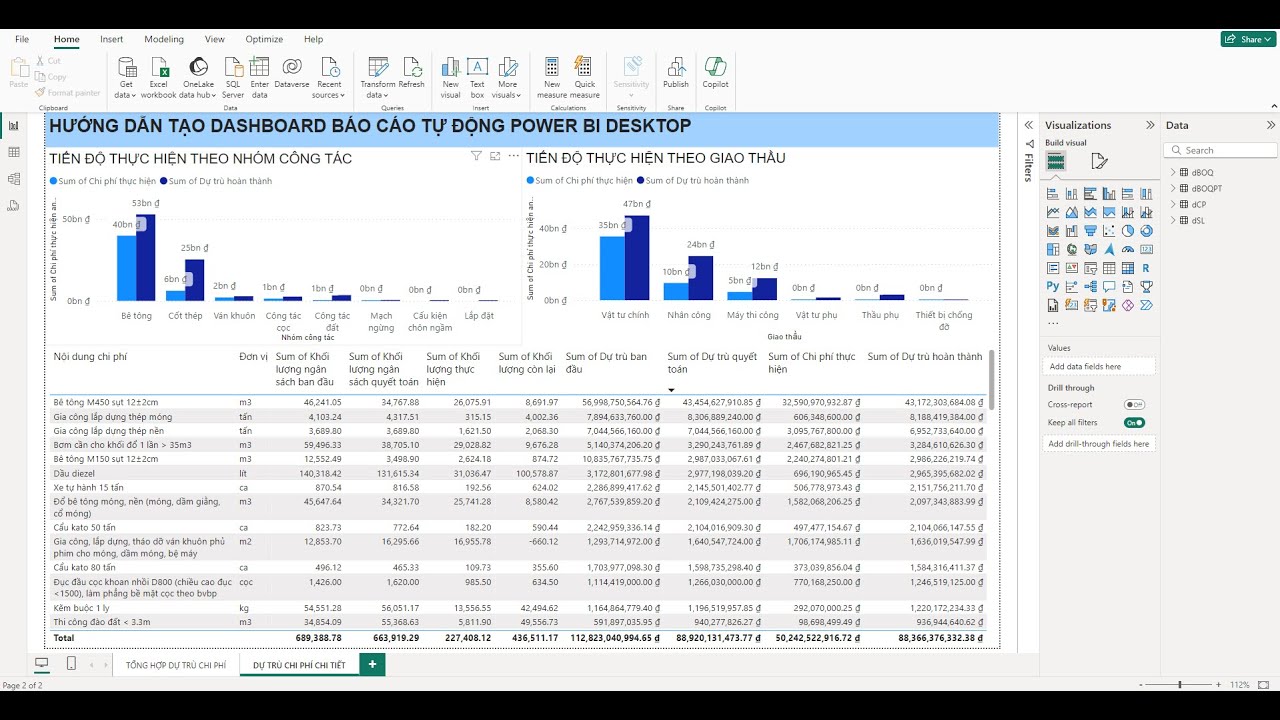The image size is (1280, 720).
Task: Select the funnel chart visual type
Action: [1091, 231]
